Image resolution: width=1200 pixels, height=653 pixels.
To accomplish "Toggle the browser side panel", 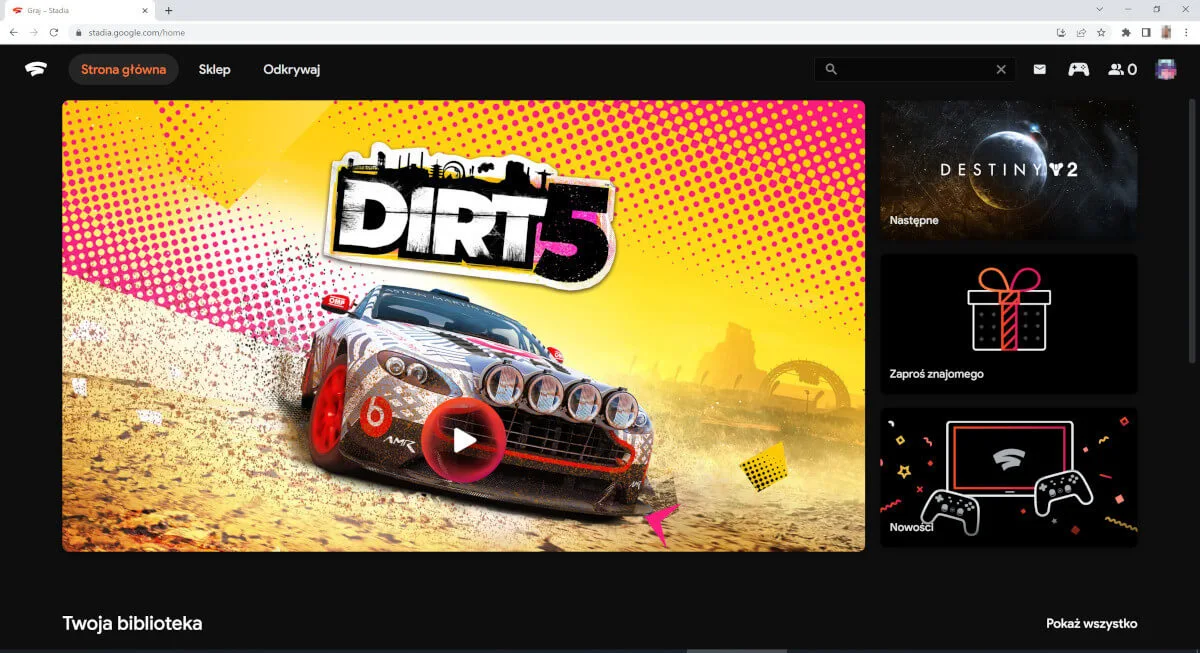I will click(1146, 32).
